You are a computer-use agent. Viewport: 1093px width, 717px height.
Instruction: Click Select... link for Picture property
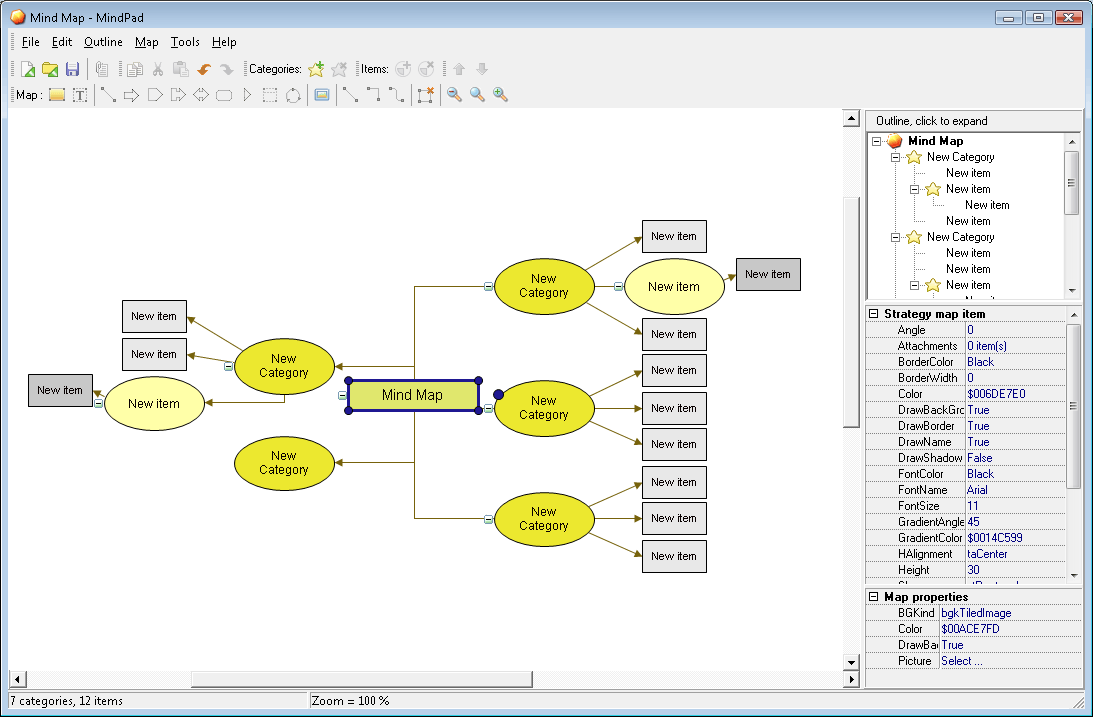pos(961,661)
